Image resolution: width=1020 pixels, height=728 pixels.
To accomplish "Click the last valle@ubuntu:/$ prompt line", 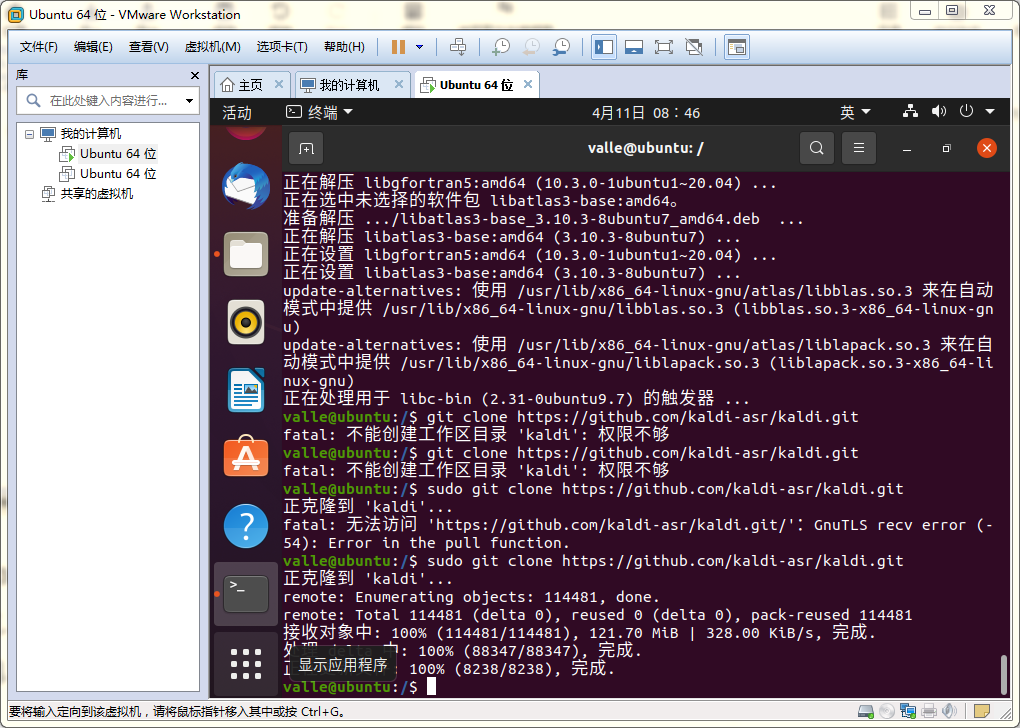I will (351, 686).
